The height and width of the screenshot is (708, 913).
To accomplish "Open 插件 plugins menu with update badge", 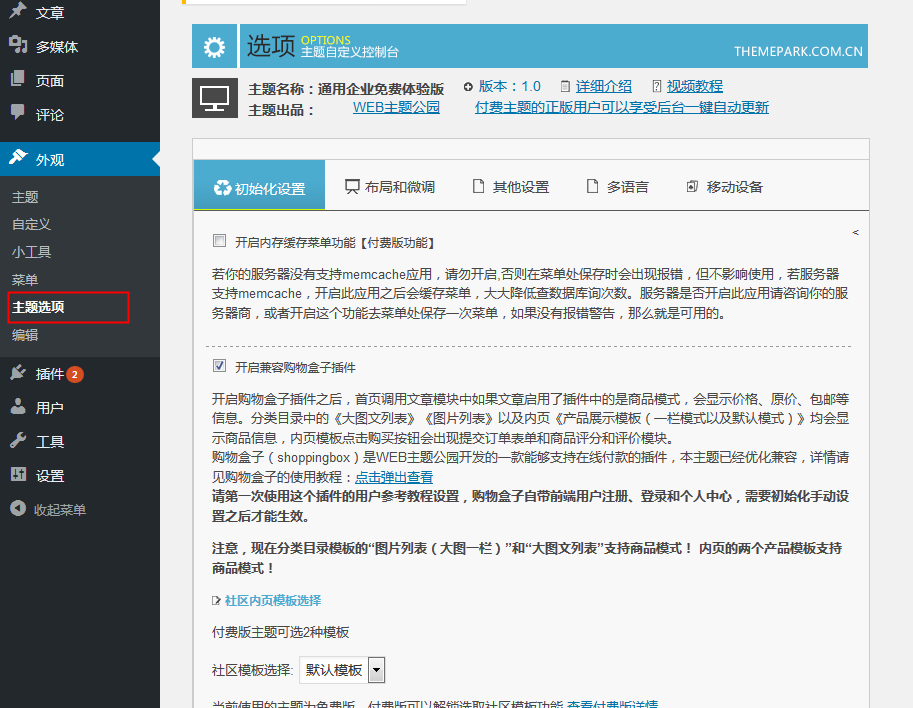I will click(x=50, y=374).
